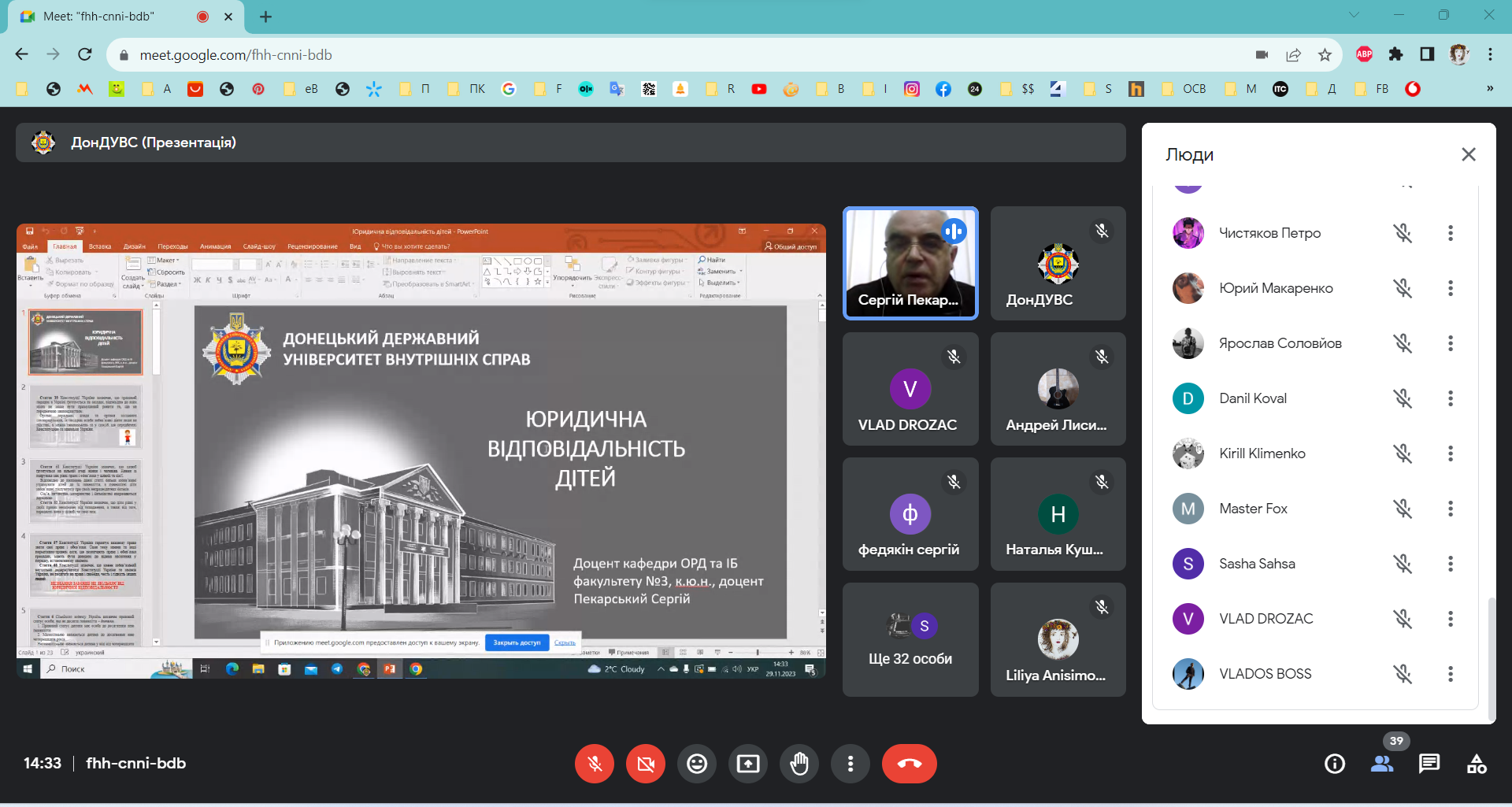Toggle Chrome side panel icon
1512x807 pixels.
point(1427,54)
